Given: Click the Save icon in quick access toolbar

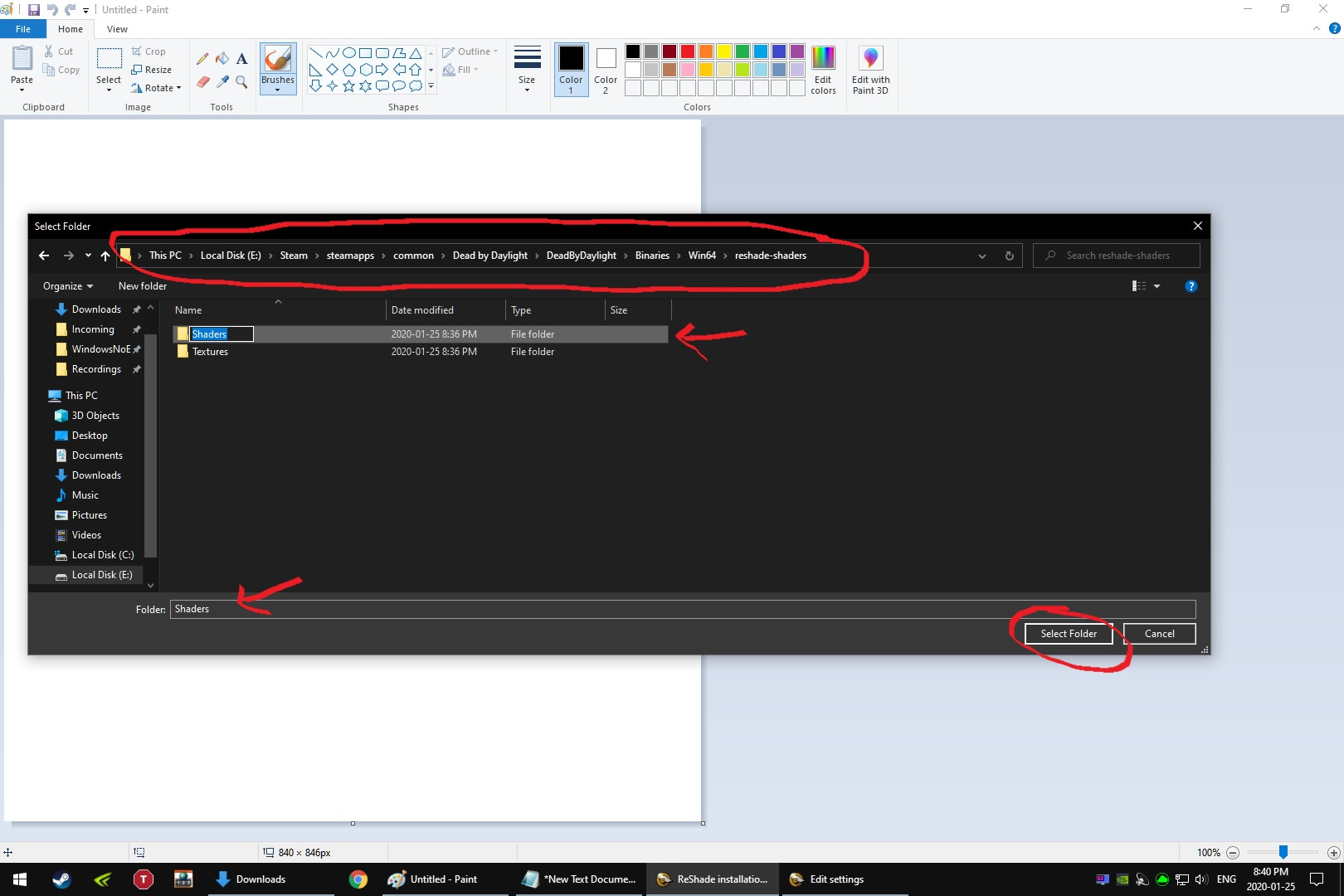Looking at the screenshot, I should click(x=34, y=10).
